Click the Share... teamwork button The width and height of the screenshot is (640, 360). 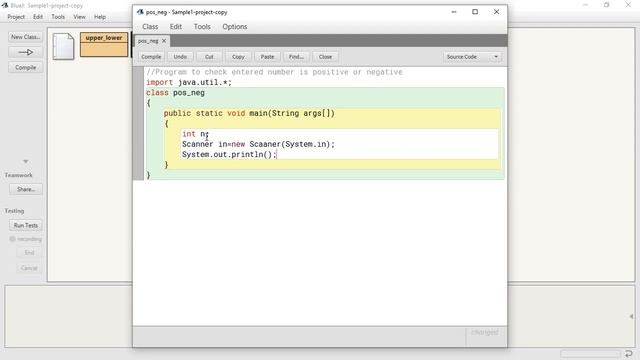pos(26,189)
